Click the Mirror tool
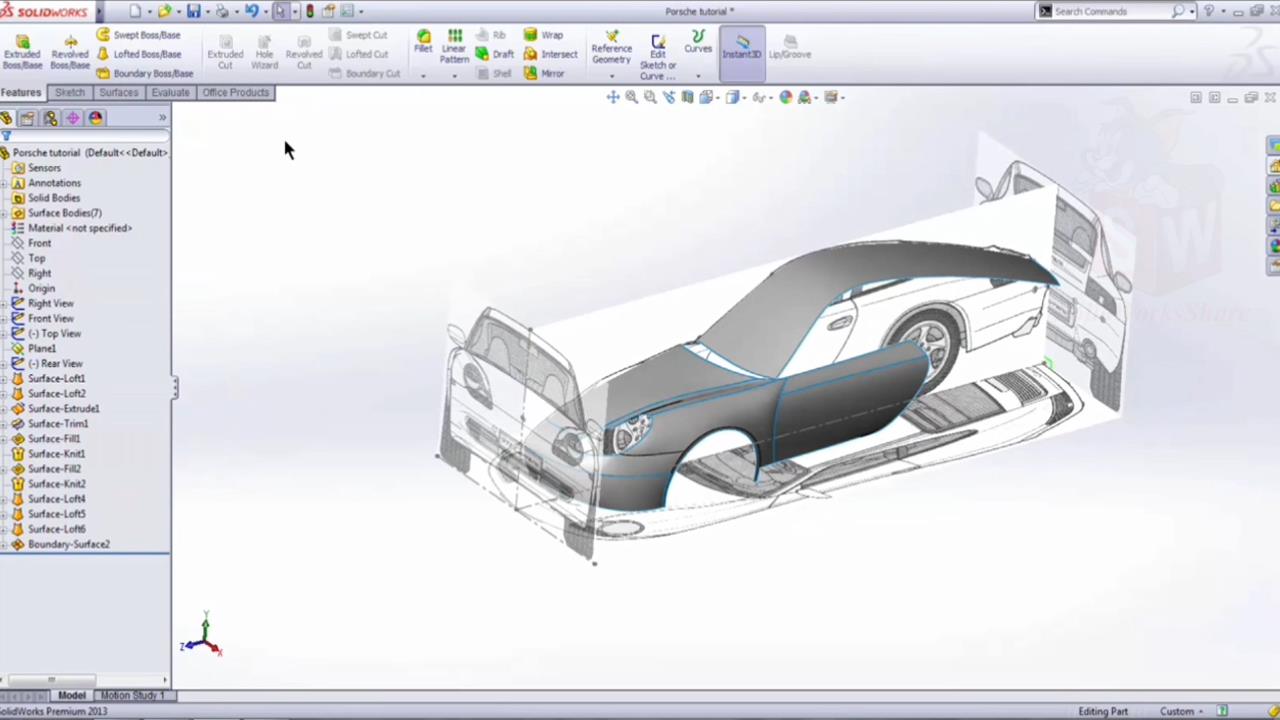The width and height of the screenshot is (1280, 720). coord(544,73)
